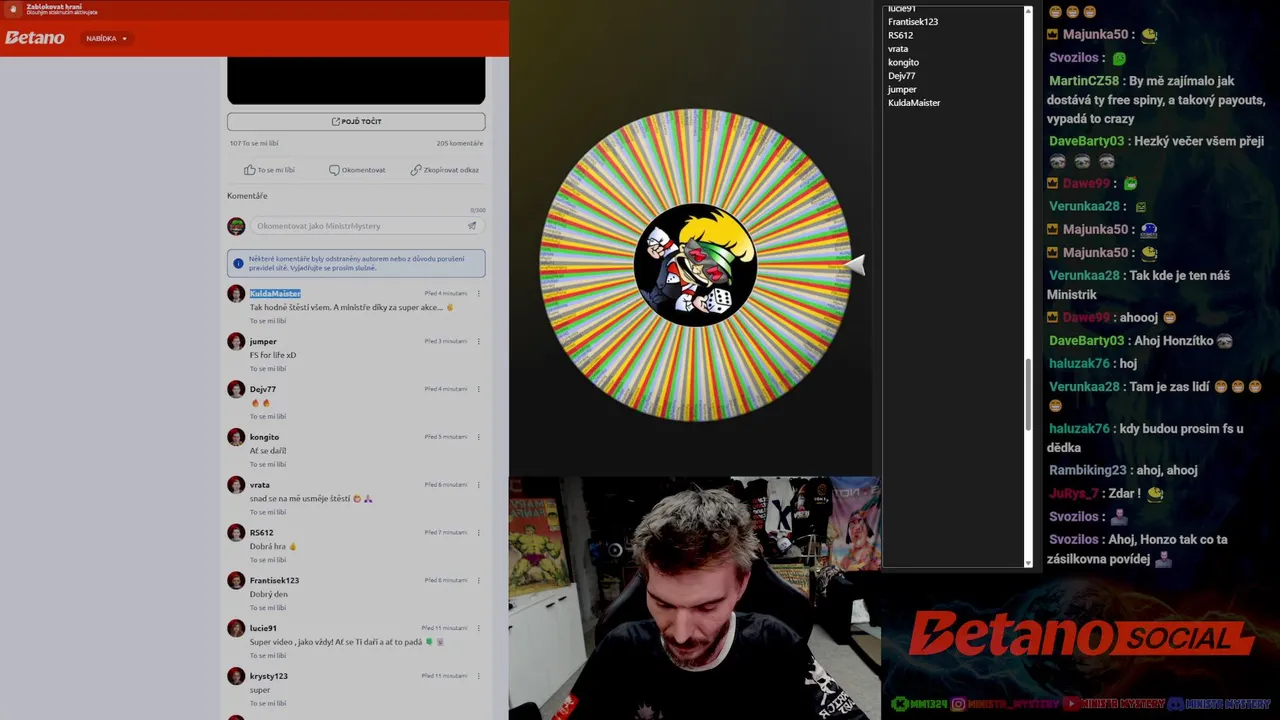
Task: Click lucie91's avatar in comments
Action: point(236,628)
